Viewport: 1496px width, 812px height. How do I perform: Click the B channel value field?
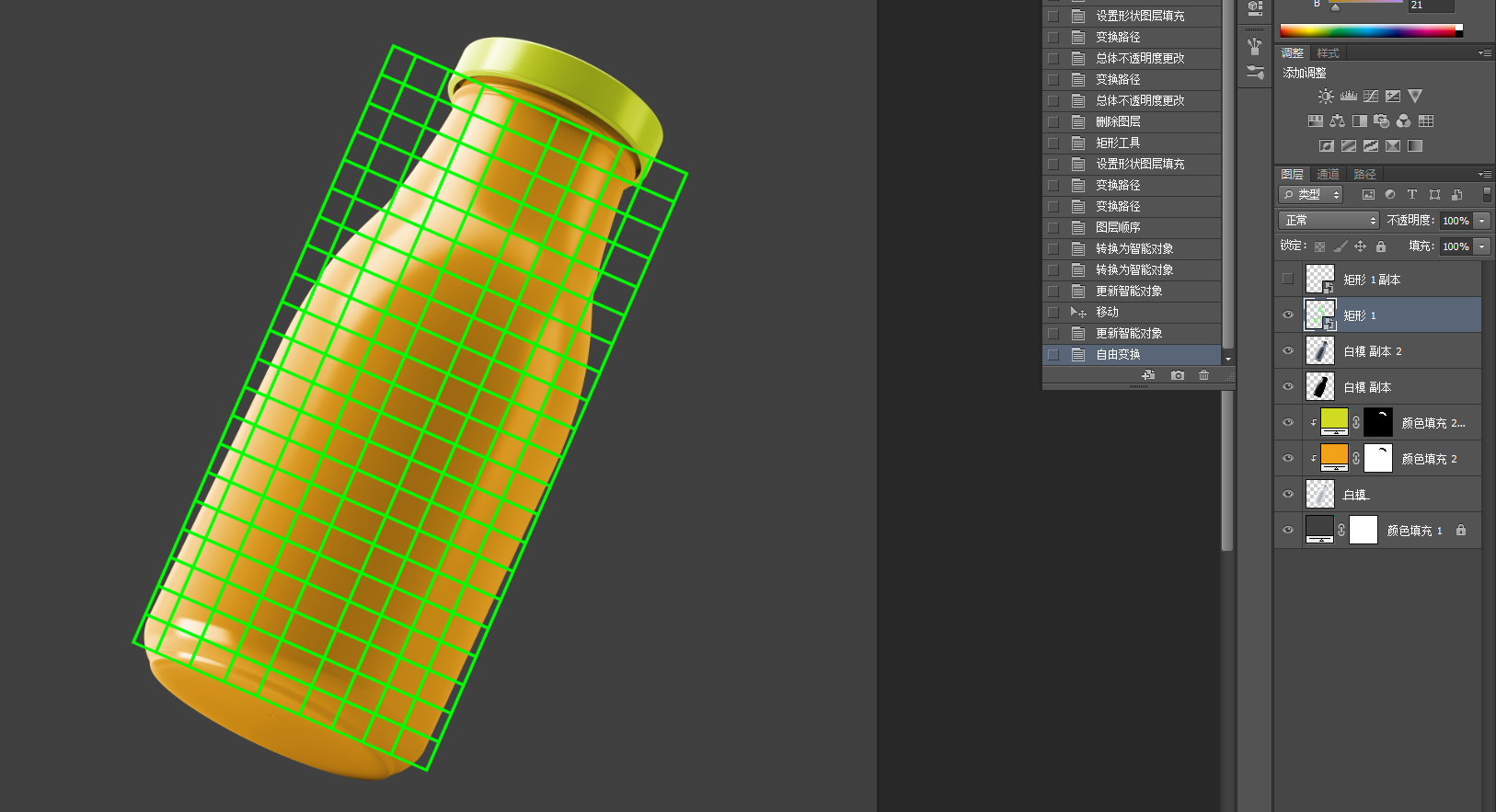1431,6
